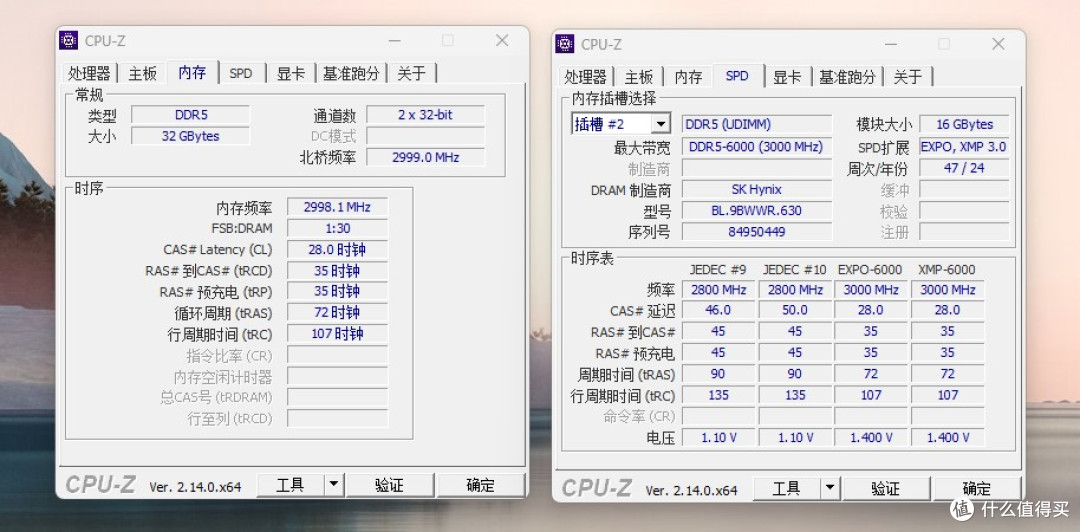Click the DDR5 (UDIMM) field
This screenshot has height=532, width=1080.
coord(757,125)
